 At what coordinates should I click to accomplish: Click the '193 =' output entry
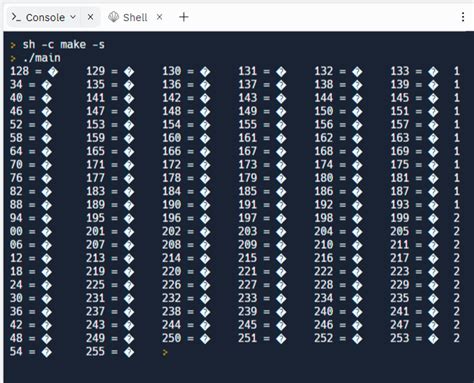click(x=414, y=205)
